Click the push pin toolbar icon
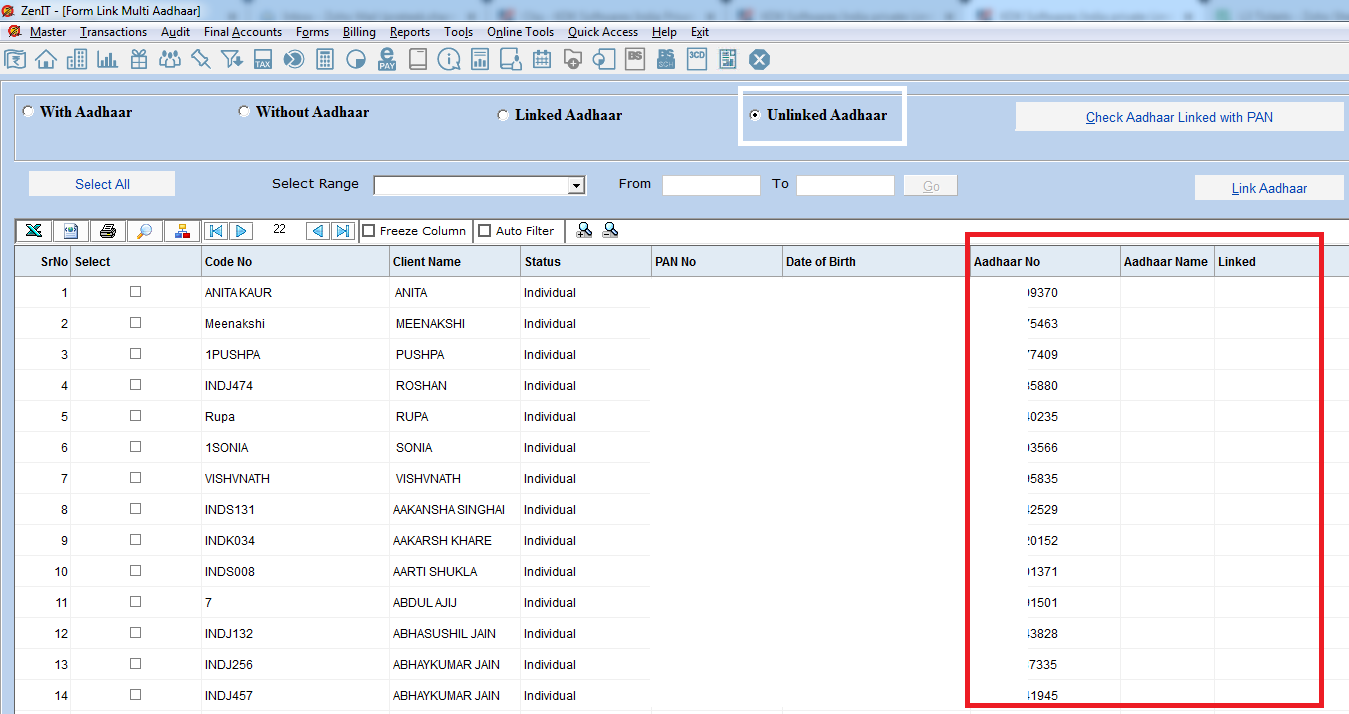 click(201, 59)
